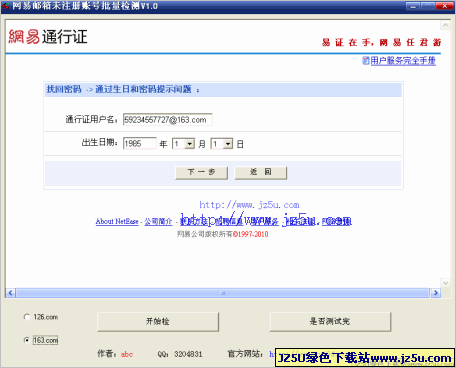Click the slogan 易证在手,网易任君游
Image resolution: width=456 pixels, height=368 pixels.
382,42
